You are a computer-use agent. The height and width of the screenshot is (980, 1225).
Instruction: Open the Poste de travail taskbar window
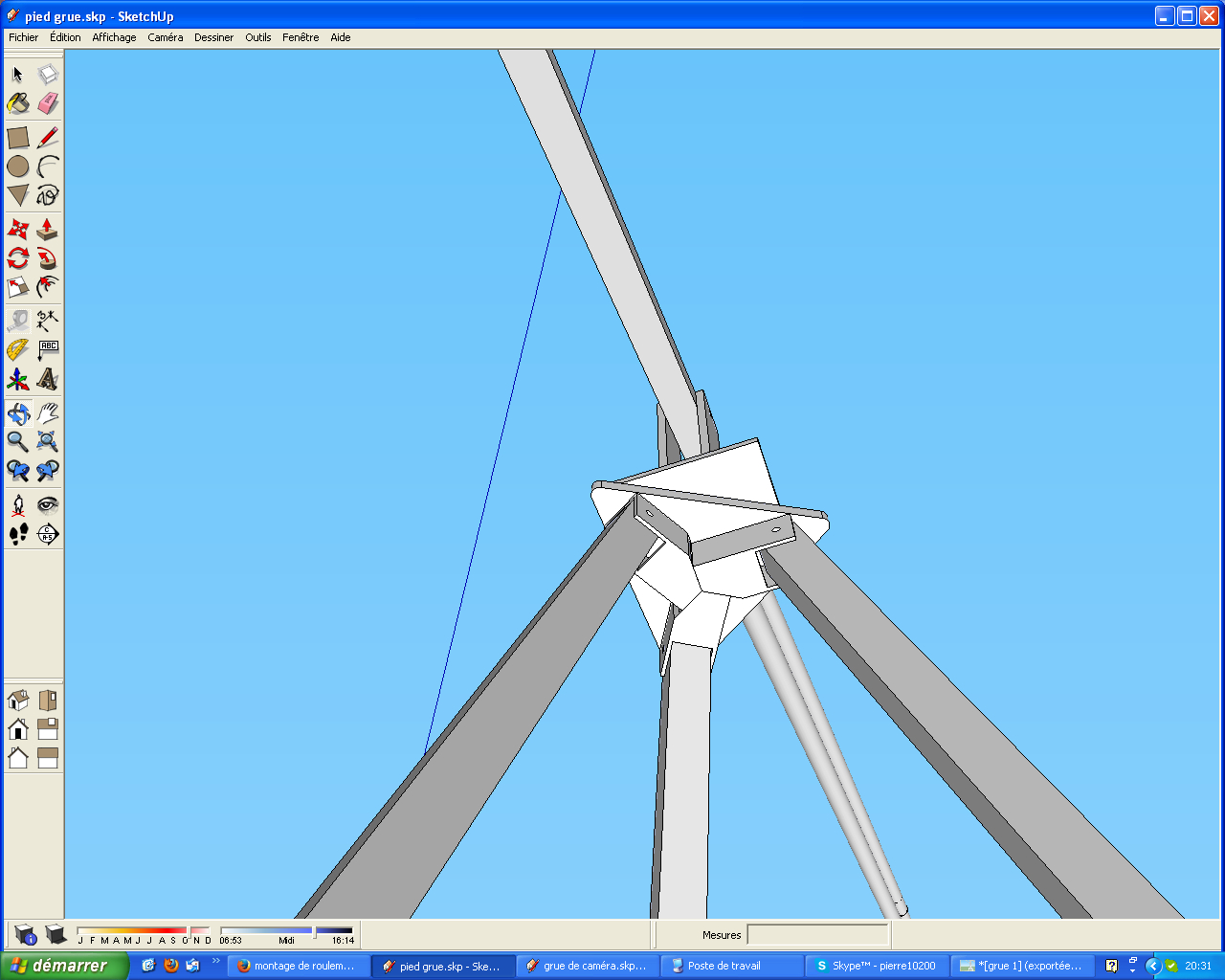click(x=733, y=966)
